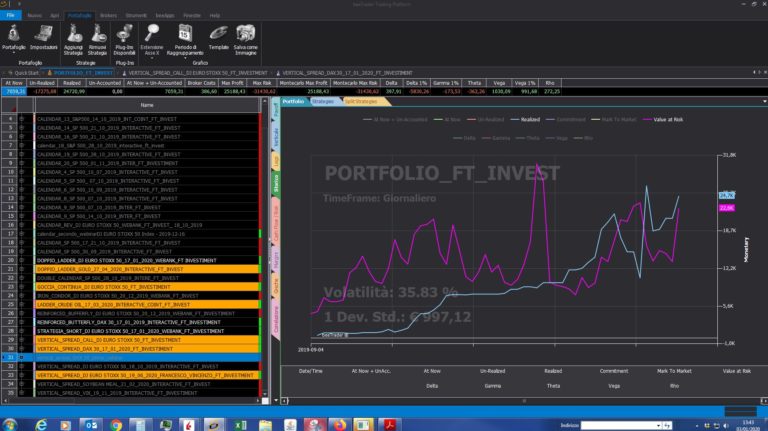Expand row 27 REINFORCED_BUTTERFLY_DAX strategy
This screenshot has width=768, height=431.
21,322
